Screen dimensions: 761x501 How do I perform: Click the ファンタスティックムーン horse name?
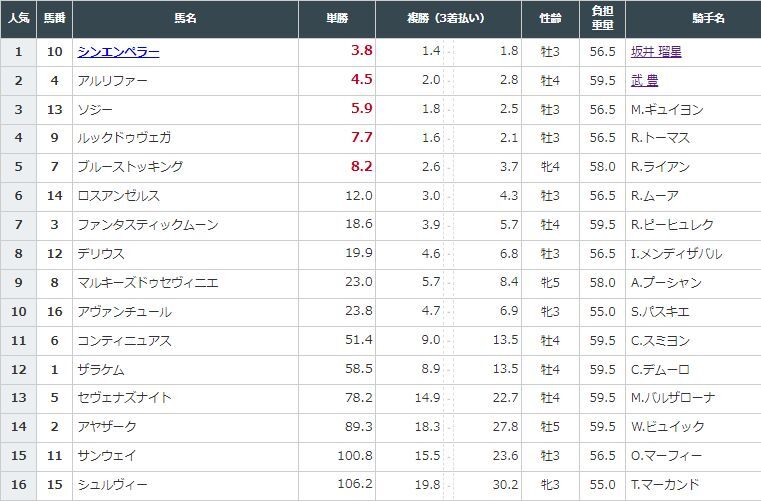[148, 225]
